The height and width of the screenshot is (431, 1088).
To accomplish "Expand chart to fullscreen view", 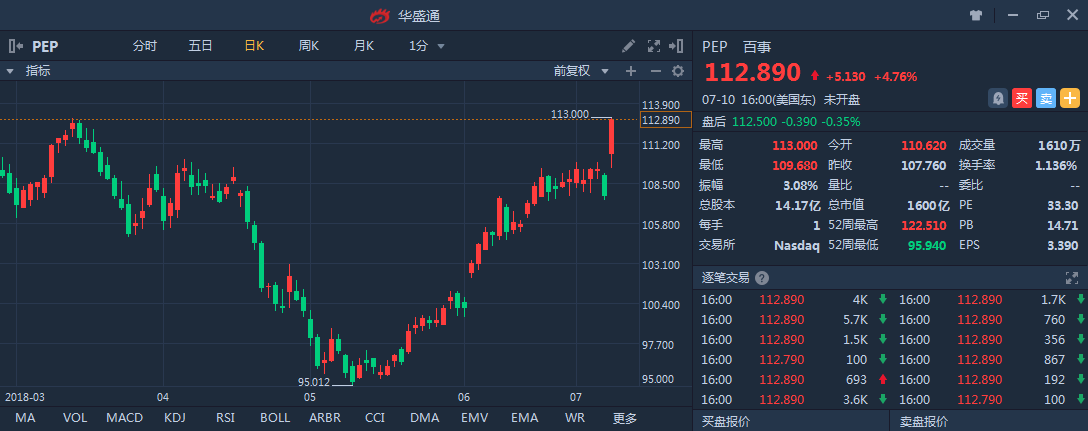I will (x=654, y=46).
